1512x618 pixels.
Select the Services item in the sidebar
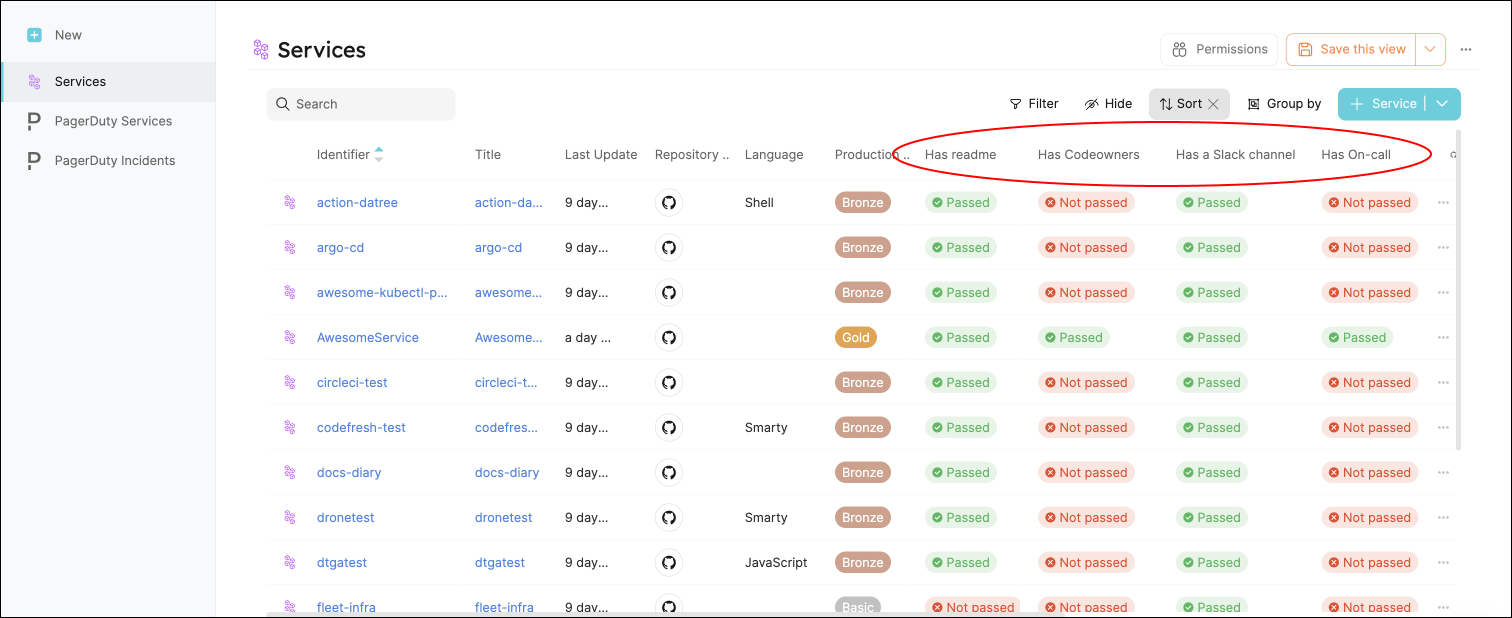[x=80, y=82]
